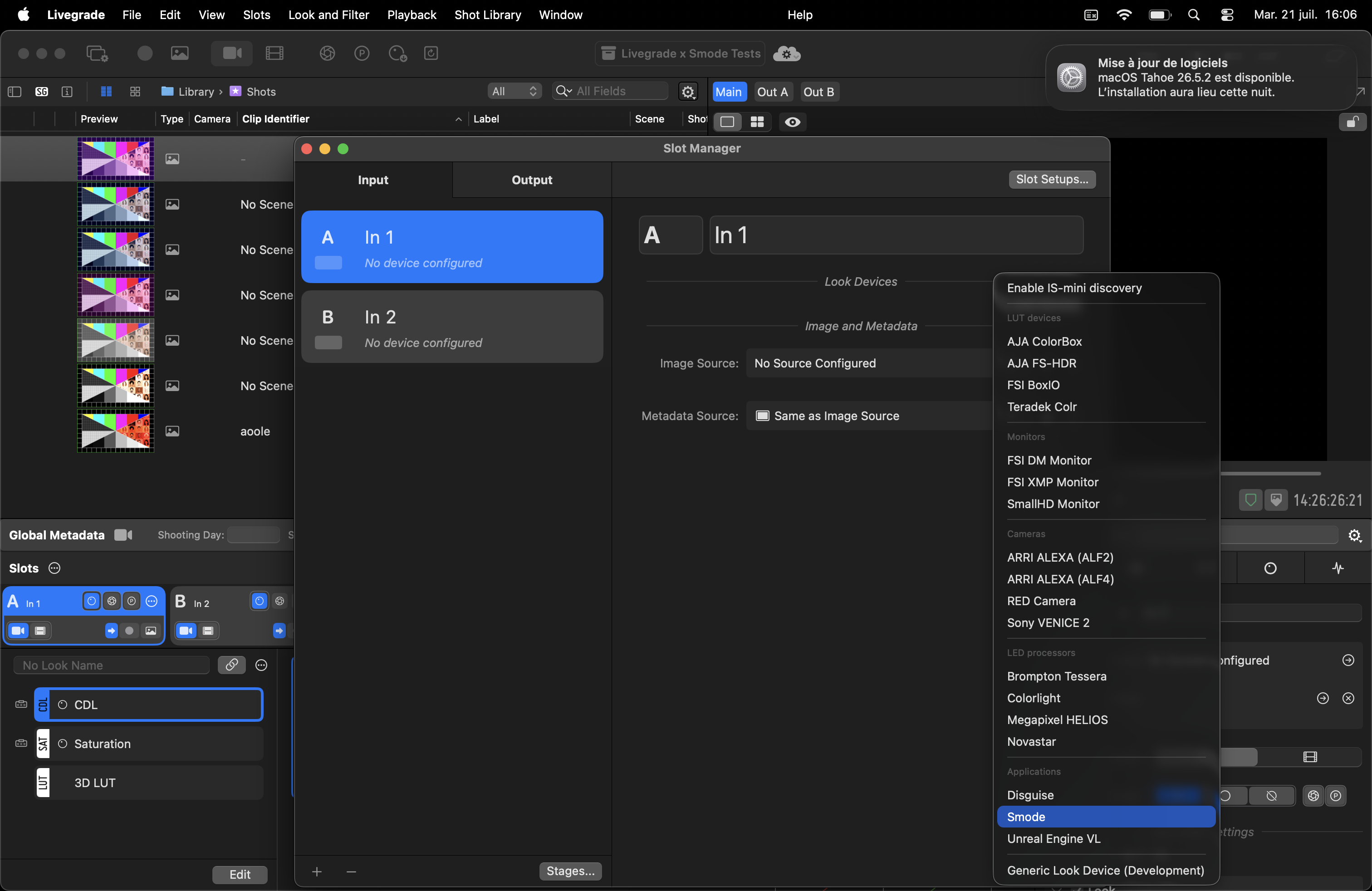Viewport: 1372px width, 891px height.
Task: Click the slot name field In 1
Action: tap(897, 235)
